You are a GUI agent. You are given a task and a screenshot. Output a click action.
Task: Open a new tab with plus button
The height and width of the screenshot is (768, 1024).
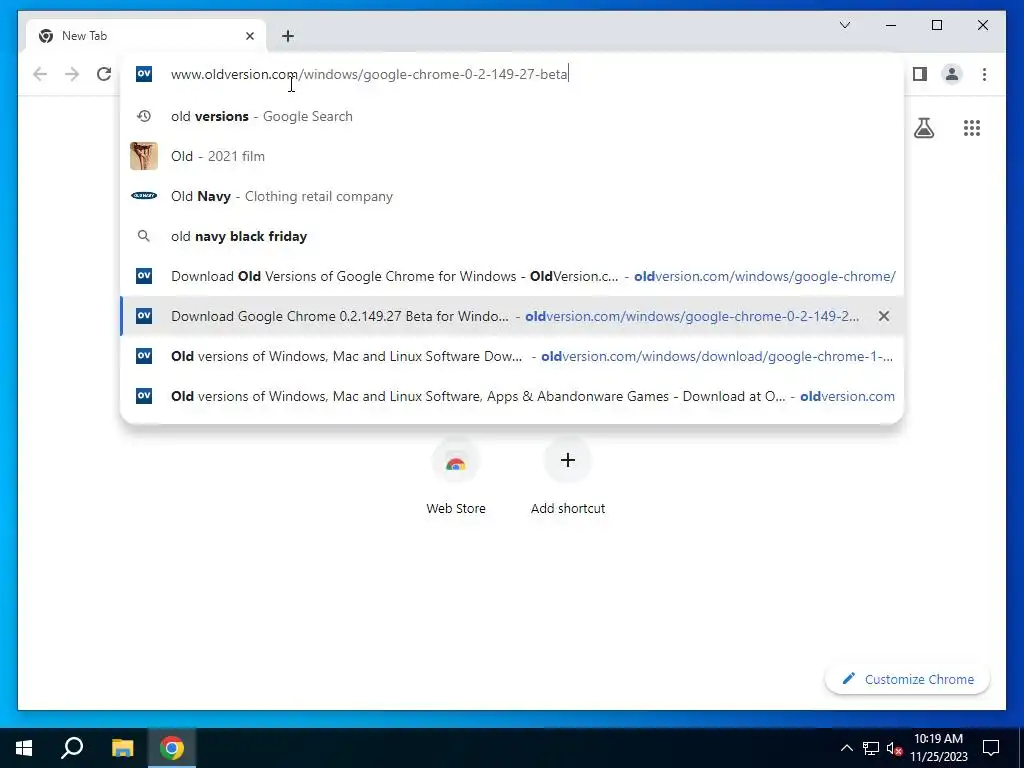click(x=288, y=36)
